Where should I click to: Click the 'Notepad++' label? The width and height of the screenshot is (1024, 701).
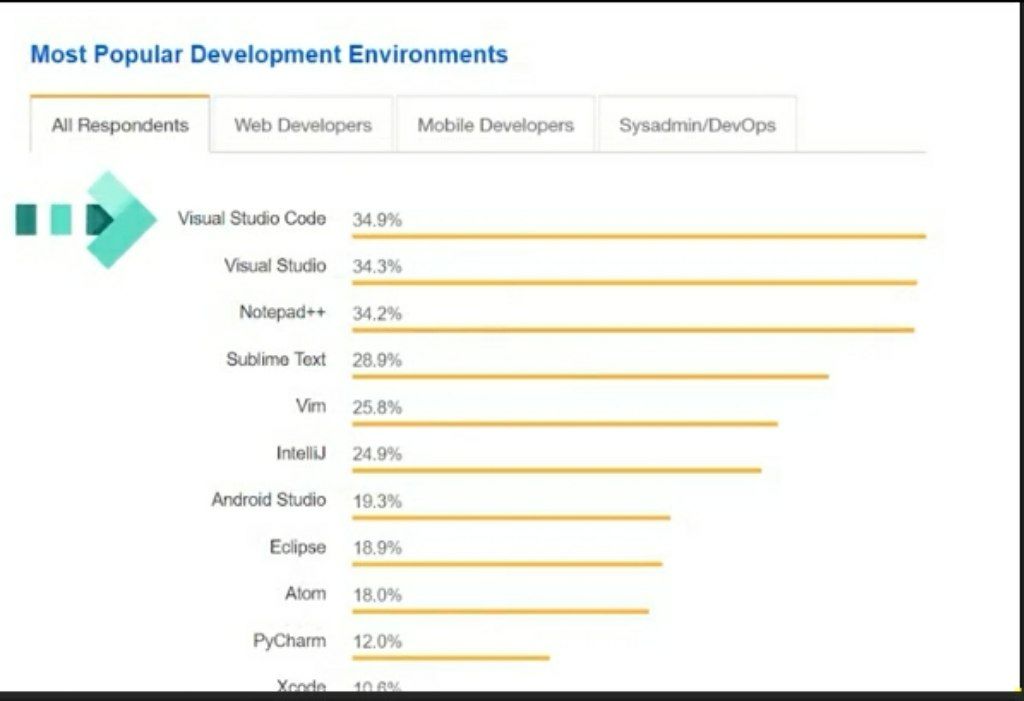tap(282, 312)
